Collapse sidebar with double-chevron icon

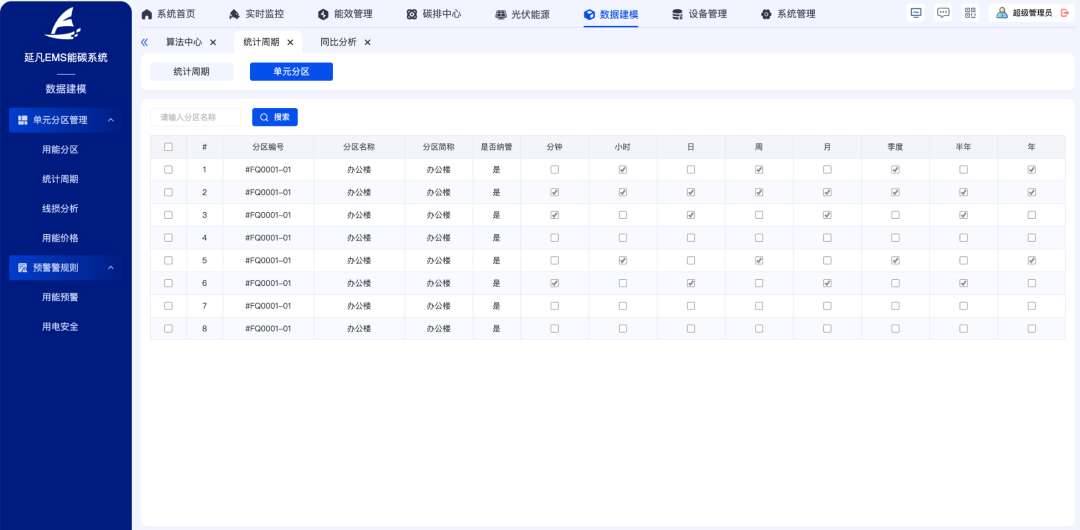tap(145, 42)
